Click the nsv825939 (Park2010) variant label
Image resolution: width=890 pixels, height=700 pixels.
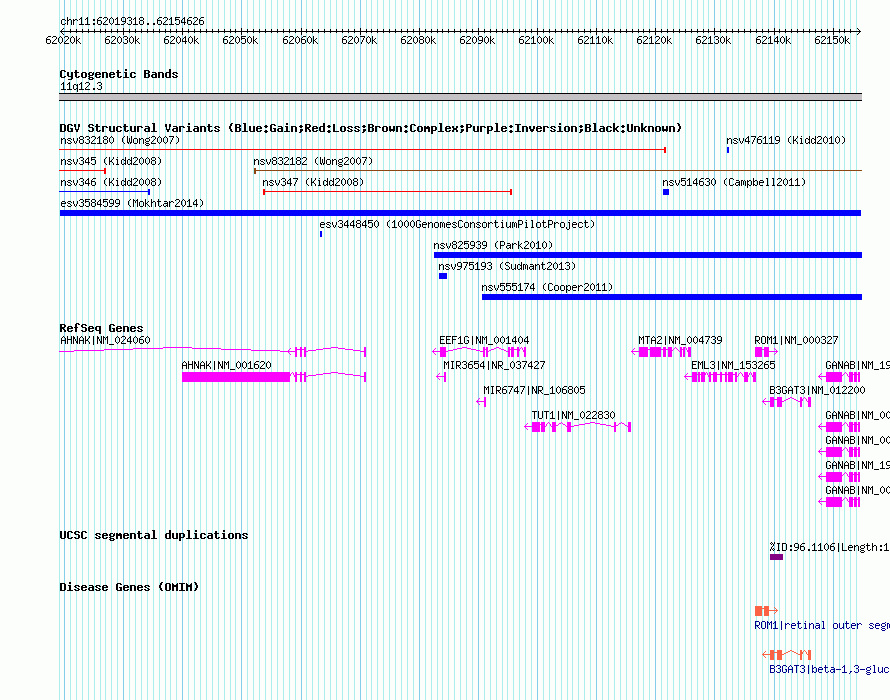pyautogui.click(x=493, y=245)
